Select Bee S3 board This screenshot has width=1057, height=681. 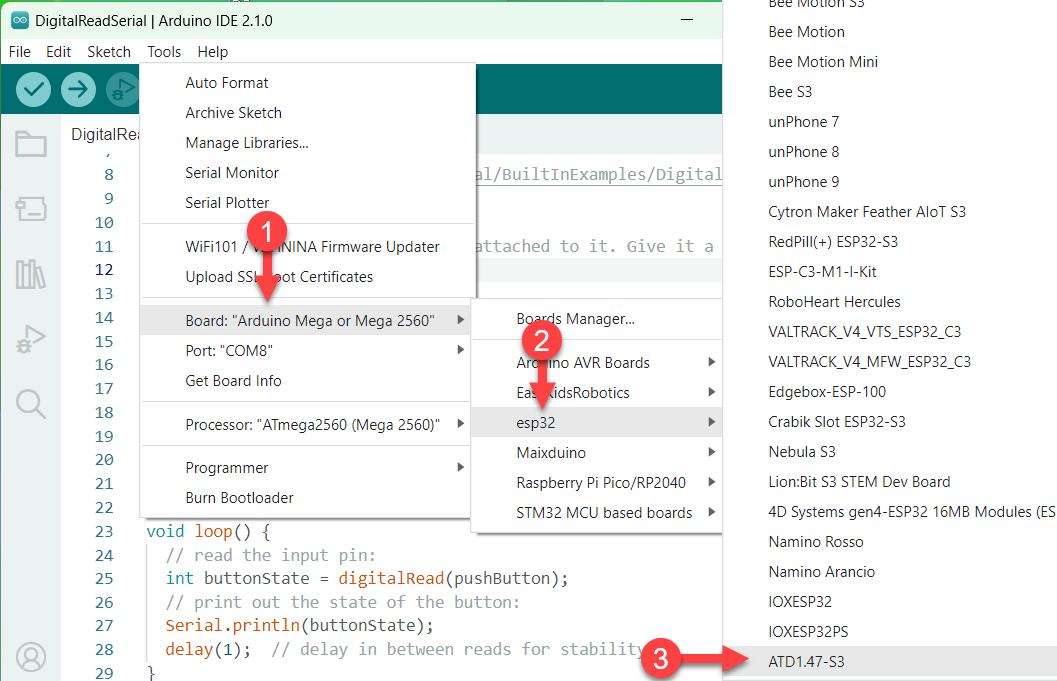[x=890, y=92]
